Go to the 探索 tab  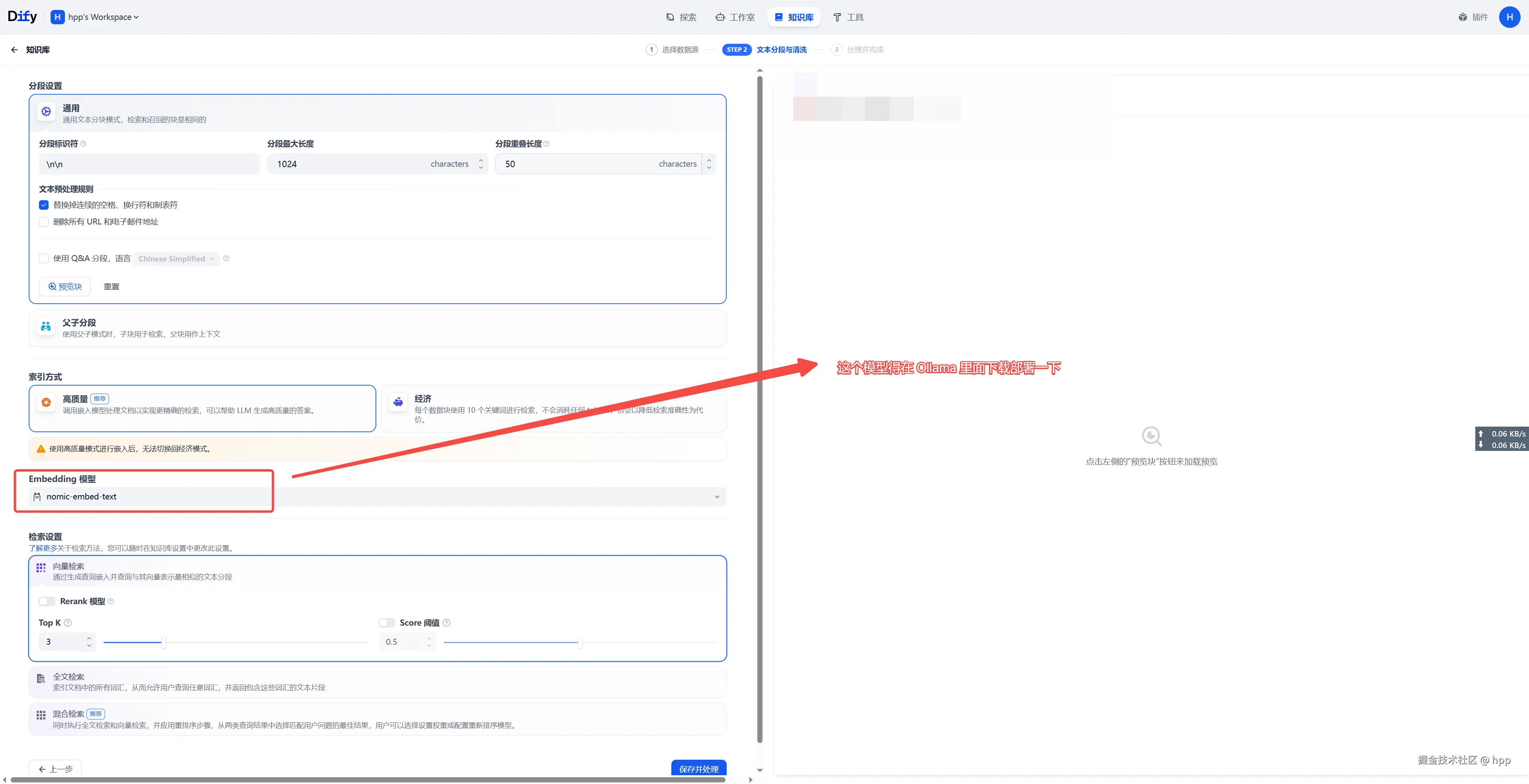coord(681,17)
